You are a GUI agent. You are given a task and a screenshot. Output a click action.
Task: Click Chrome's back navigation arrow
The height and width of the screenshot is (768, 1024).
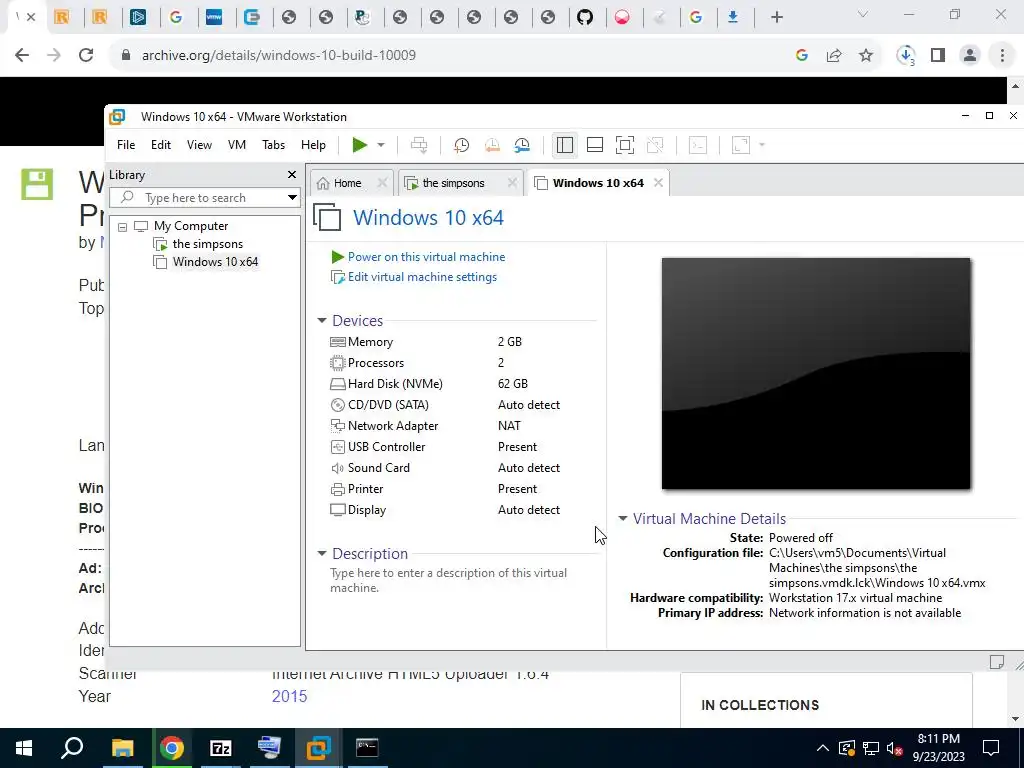pos(22,56)
